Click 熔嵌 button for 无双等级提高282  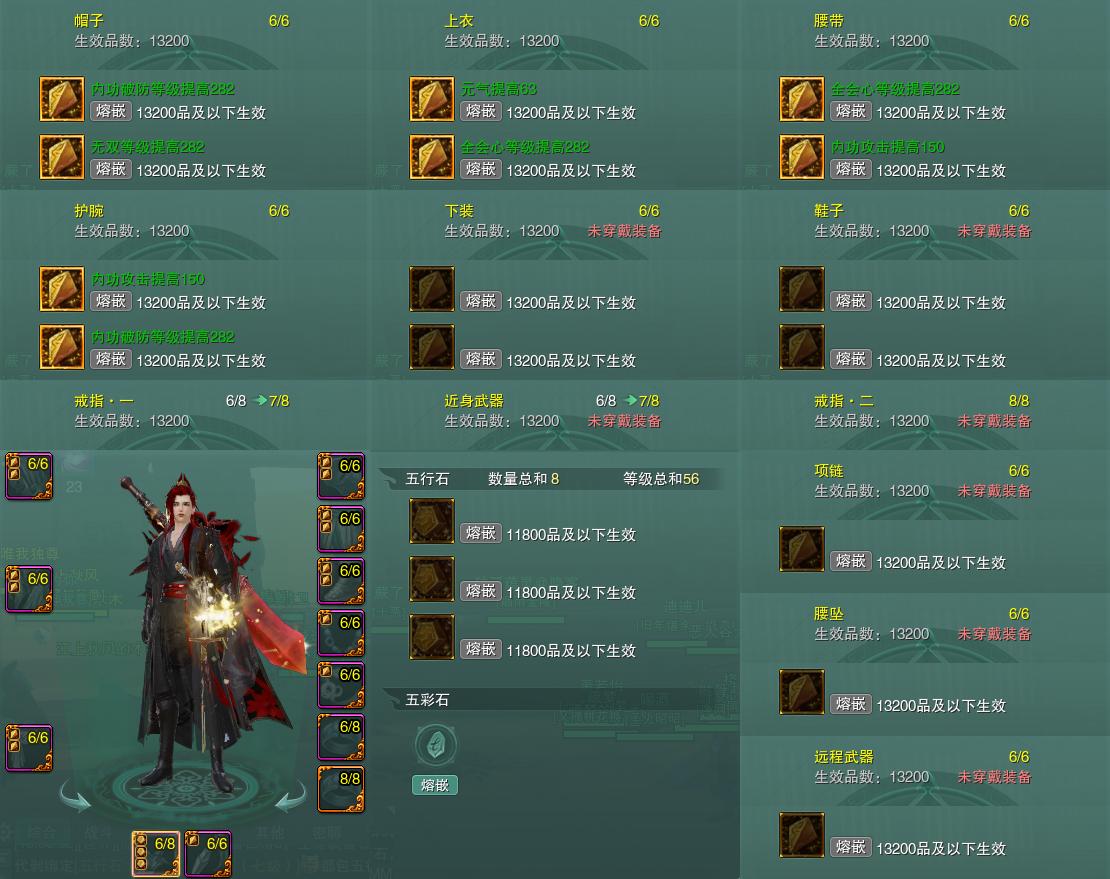pyautogui.click(x=111, y=169)
